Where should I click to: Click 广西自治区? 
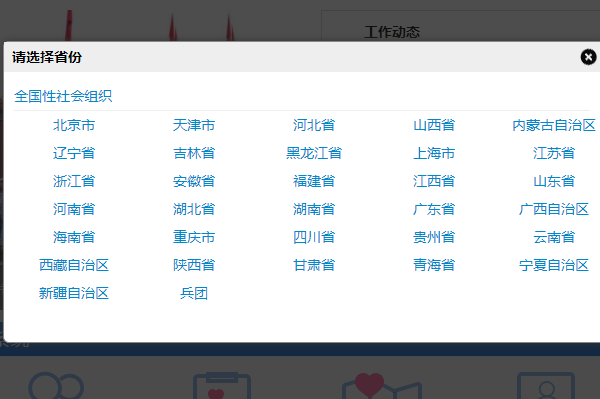pyautogui.click(x=554, y=209)
